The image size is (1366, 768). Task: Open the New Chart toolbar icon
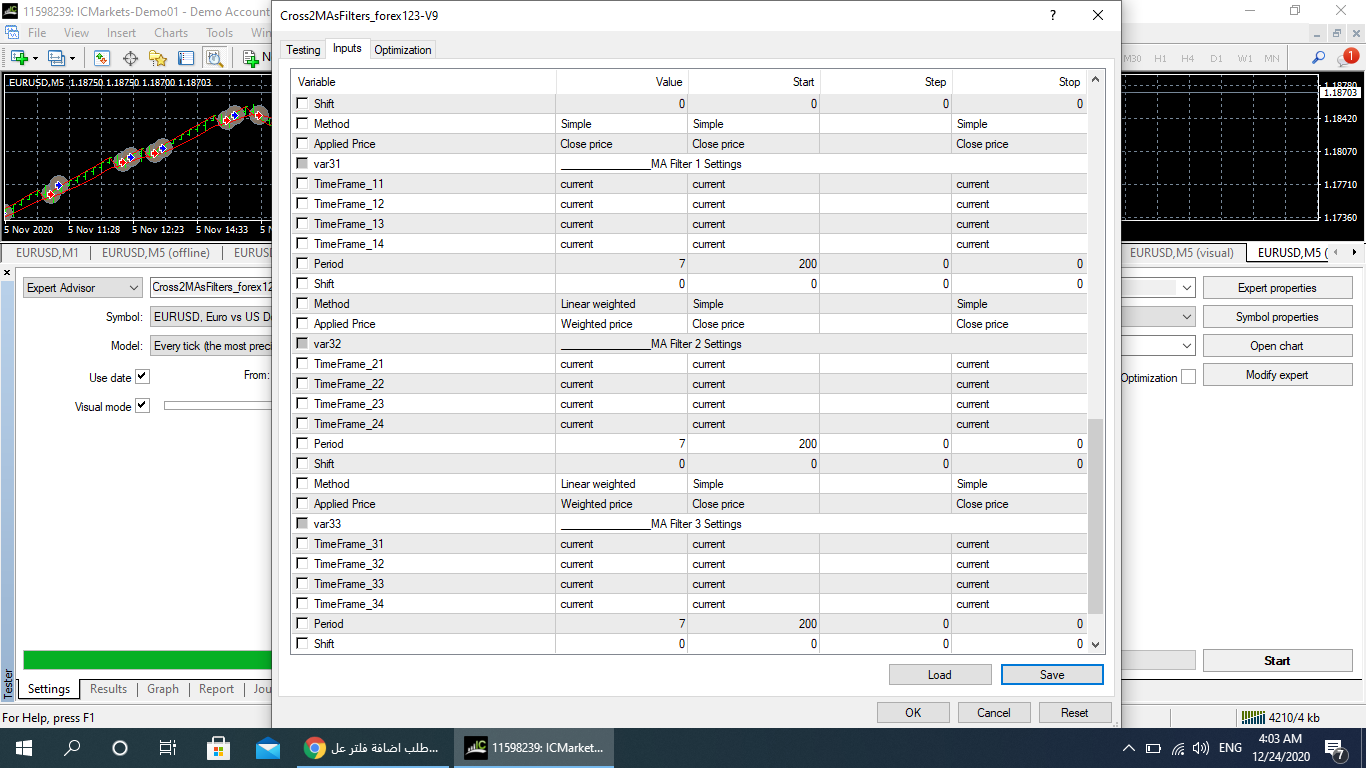click(x=19, y=58)
